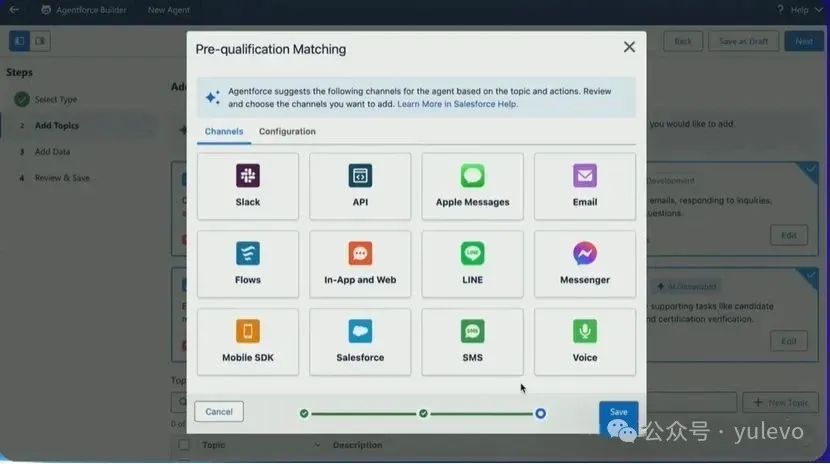Image resolution: width=830 pixels, height=464 pixels.
Task: Select the Slack channel icon
Action: coord(248,176)
